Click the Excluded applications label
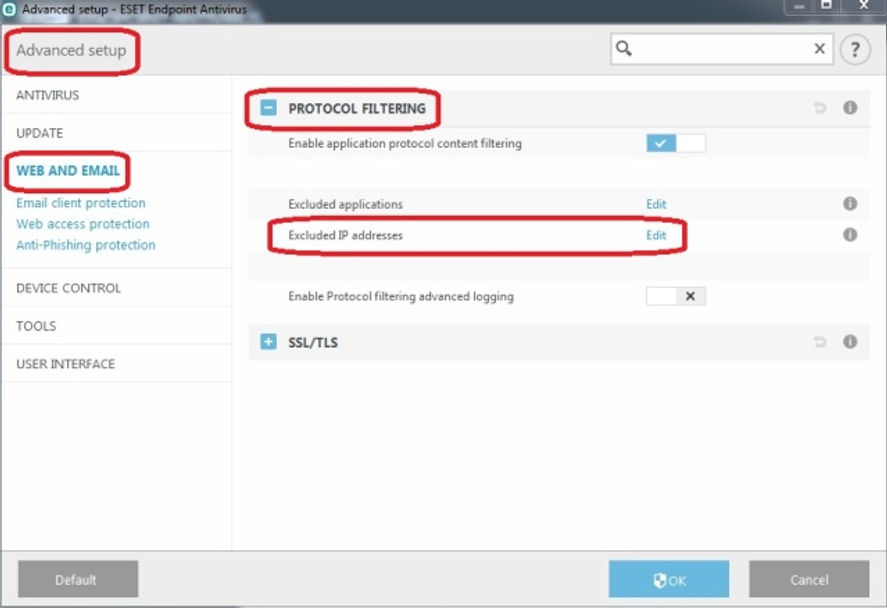Viewport: 887px width, 608px height. pyautogui.click(x=346, y=204)
